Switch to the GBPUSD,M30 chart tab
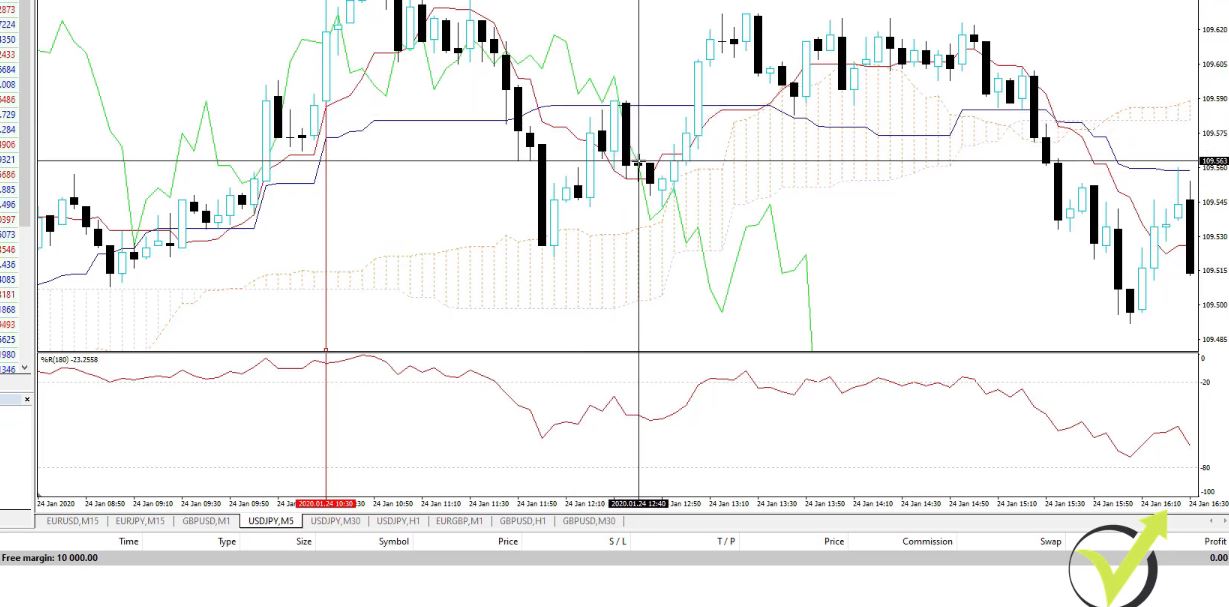The height and width of the screenshot is (607, 1229). pyautogui.click(x=587, y=521)
